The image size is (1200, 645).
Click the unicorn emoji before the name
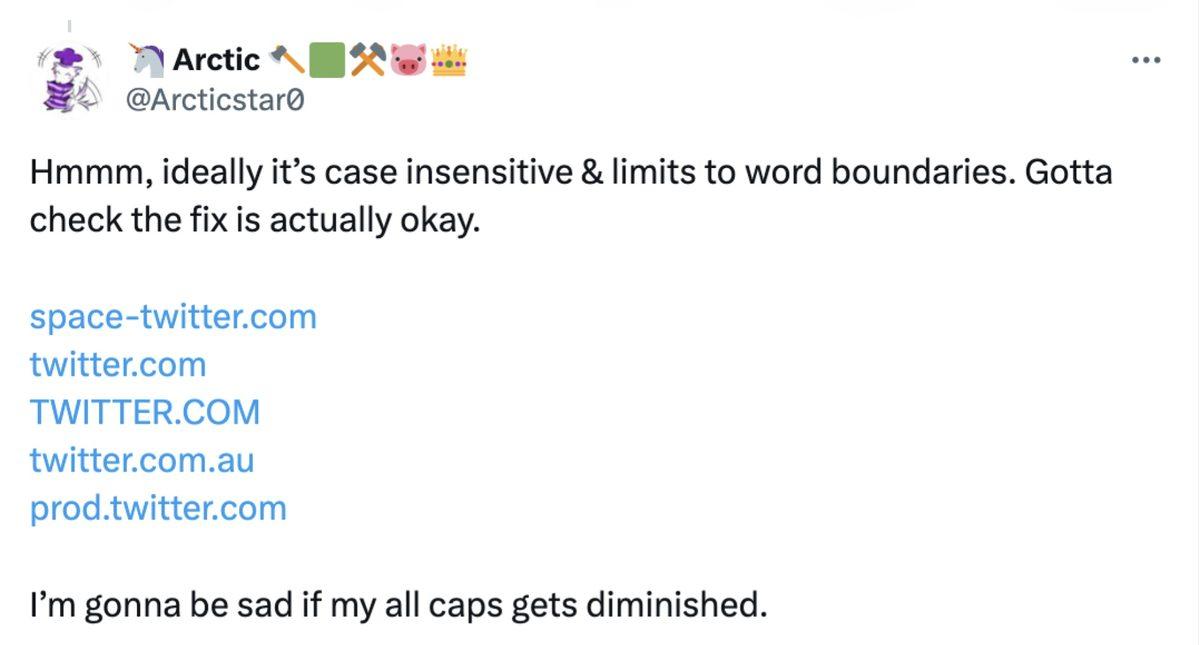[x=148, y=61]
